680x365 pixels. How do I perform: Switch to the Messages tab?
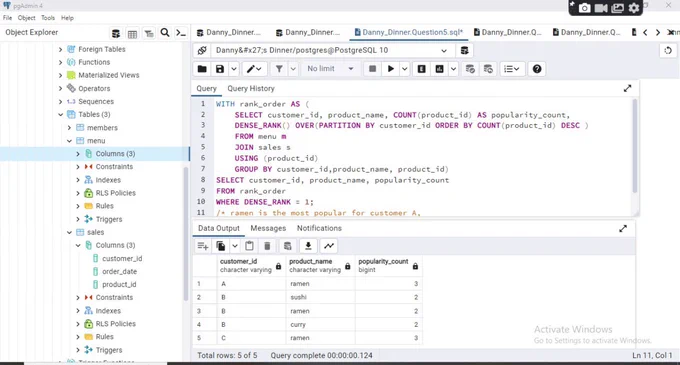coord(268,228)
